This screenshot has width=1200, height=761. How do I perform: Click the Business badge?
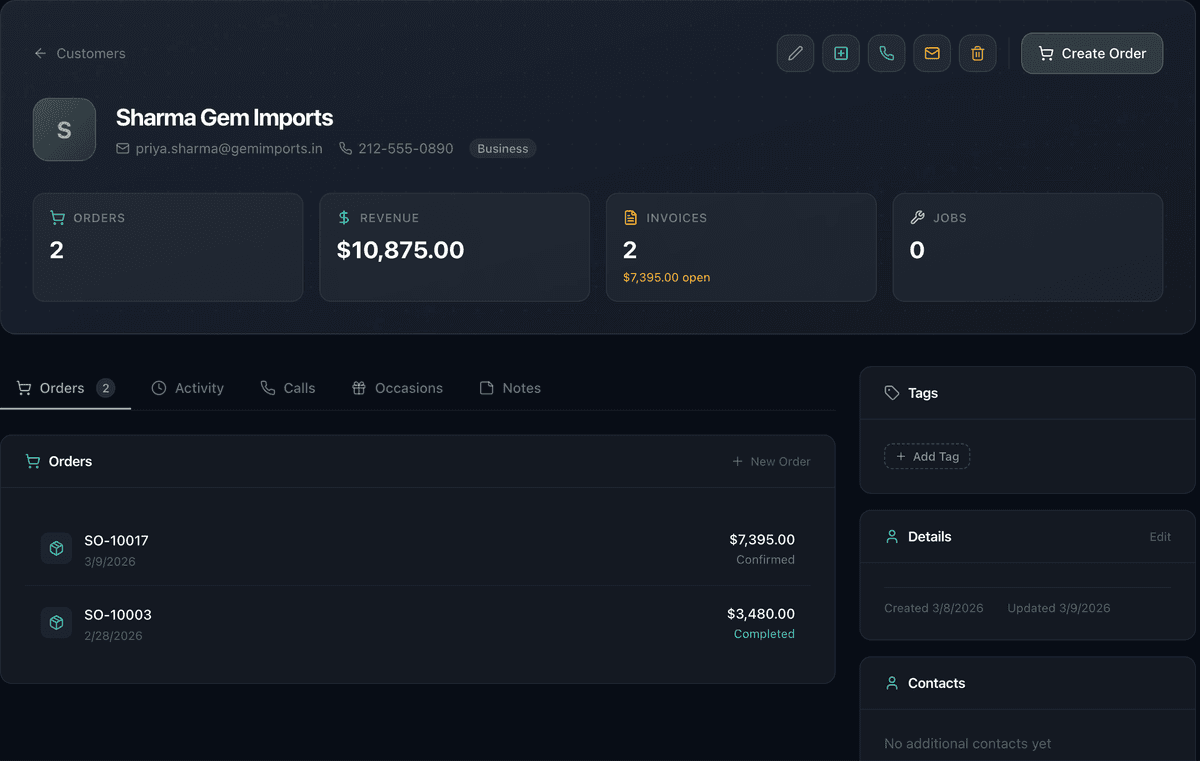click(x=503, y=148)
